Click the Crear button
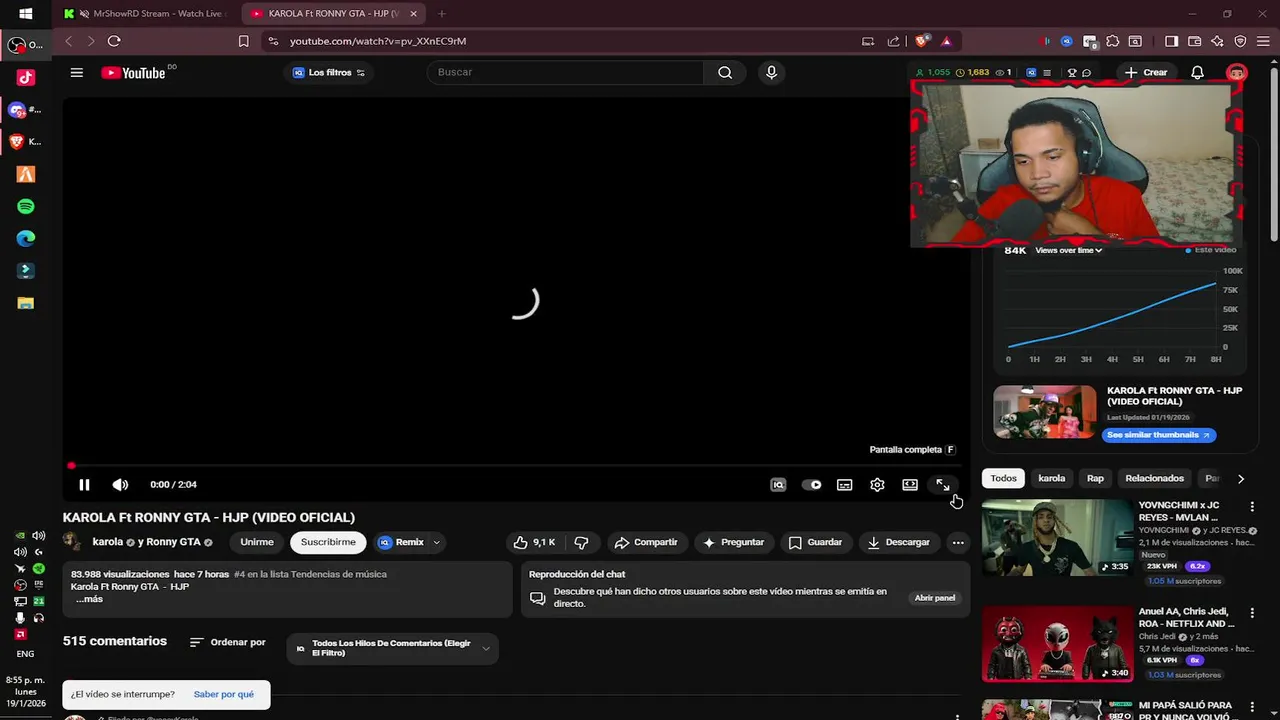 (1146, 72)
